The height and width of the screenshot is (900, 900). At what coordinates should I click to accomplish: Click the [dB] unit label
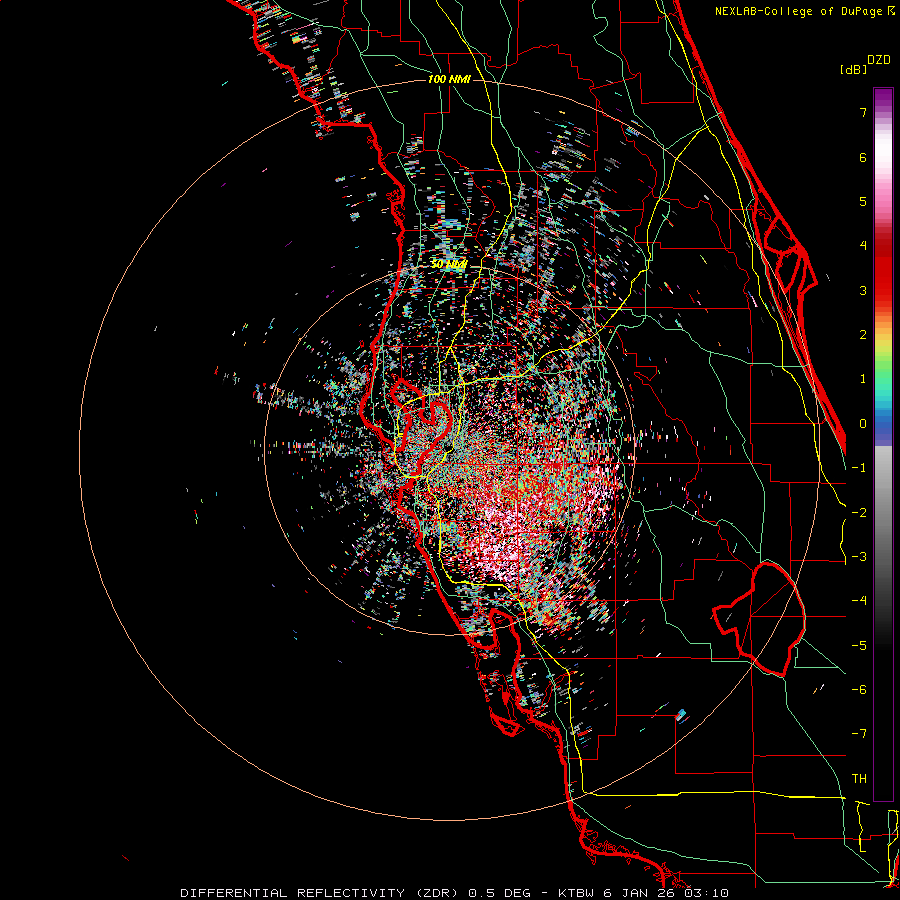coord(854,69)
